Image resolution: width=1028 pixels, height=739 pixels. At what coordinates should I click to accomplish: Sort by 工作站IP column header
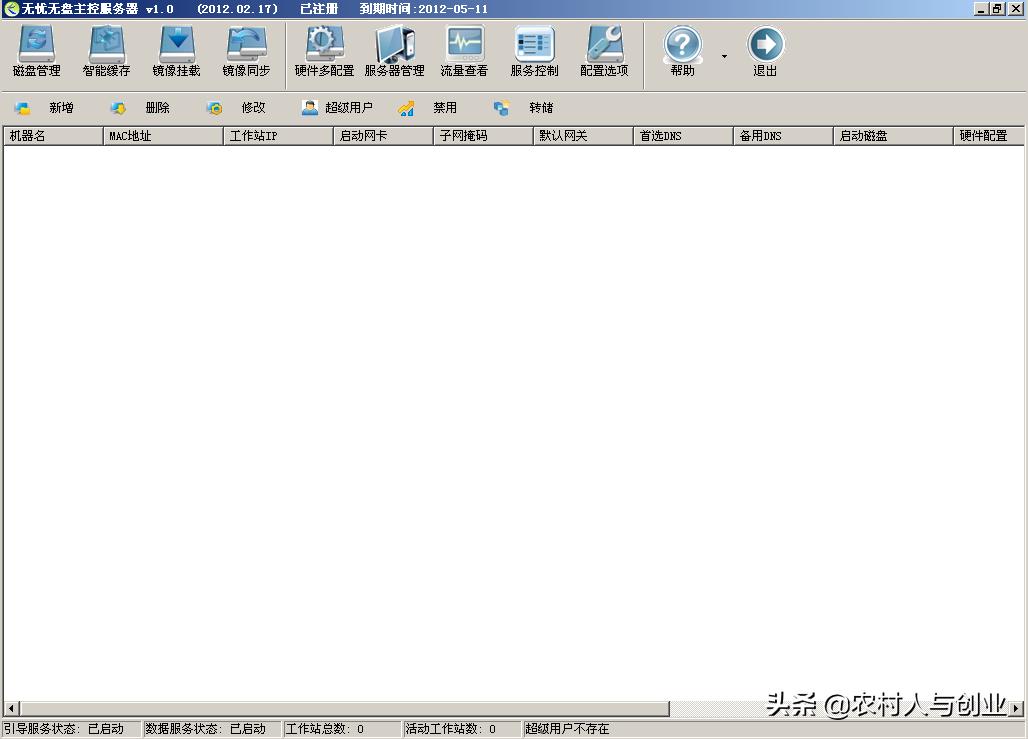pyautogui.click(x=279, y=136)
